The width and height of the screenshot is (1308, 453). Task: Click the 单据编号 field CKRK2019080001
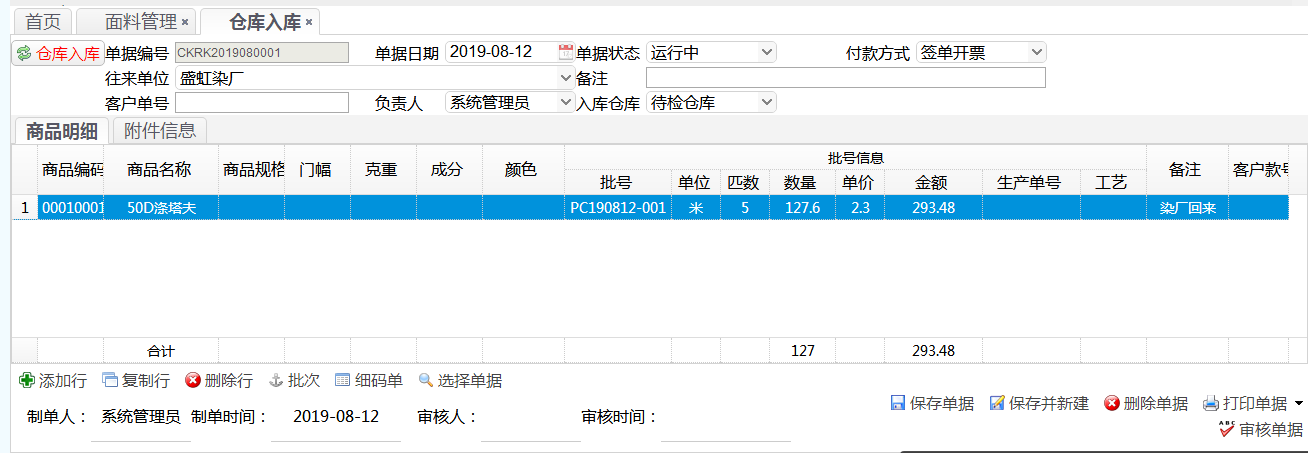pyautogui.click(x=262, y=52)
